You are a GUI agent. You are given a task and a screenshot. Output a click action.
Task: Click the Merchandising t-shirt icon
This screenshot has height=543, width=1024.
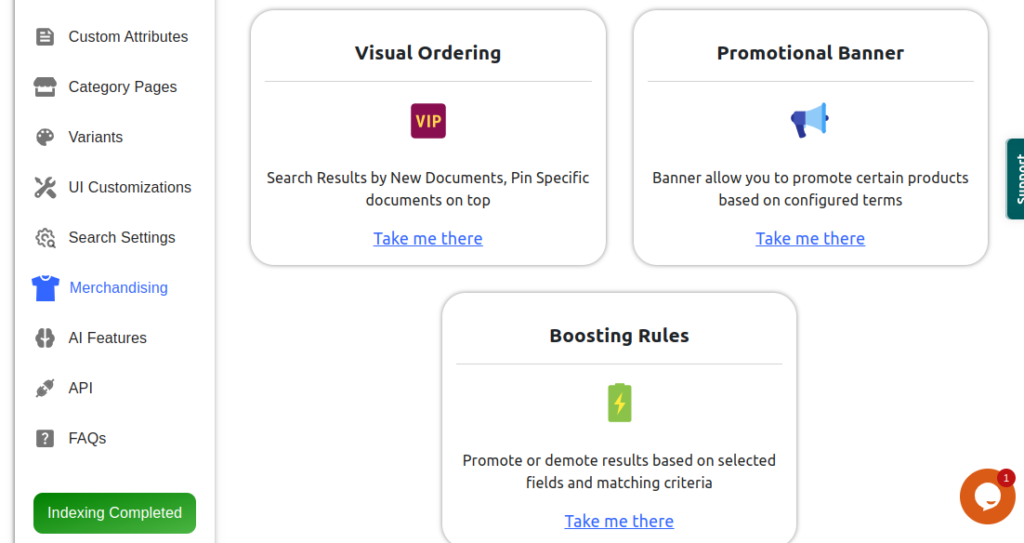coord(45,288)
